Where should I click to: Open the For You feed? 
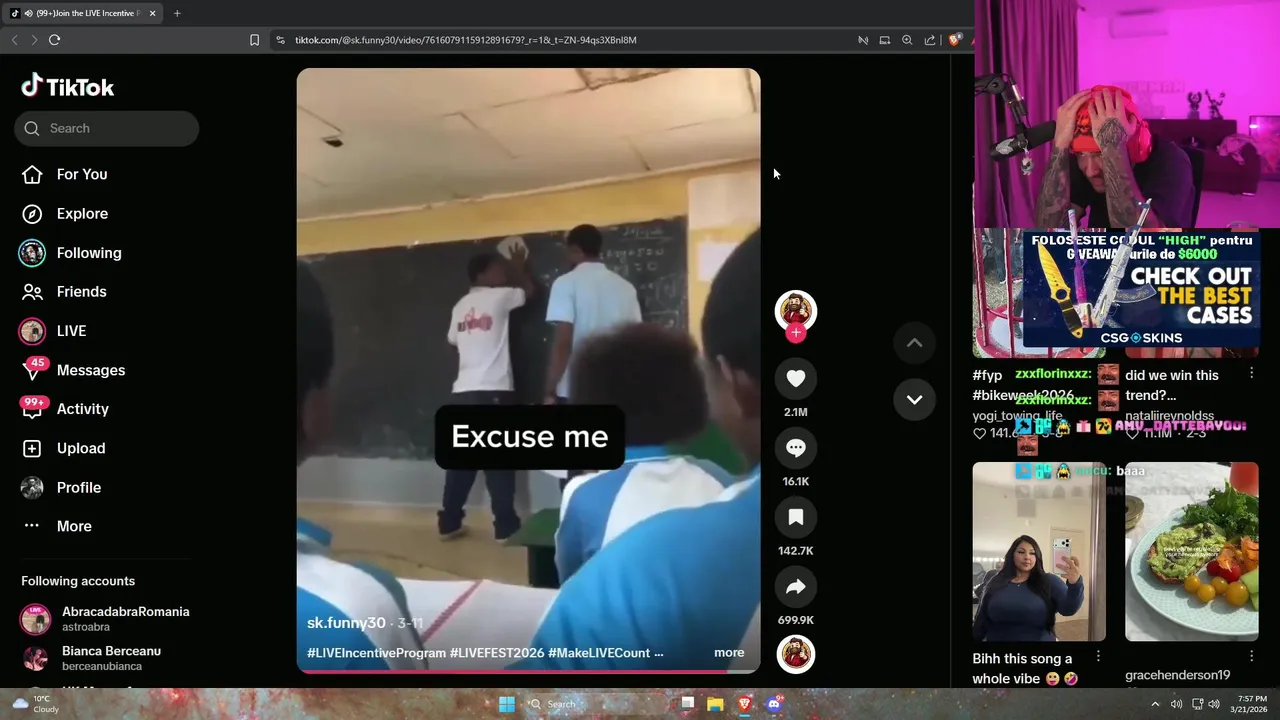[x=64, y=174]
